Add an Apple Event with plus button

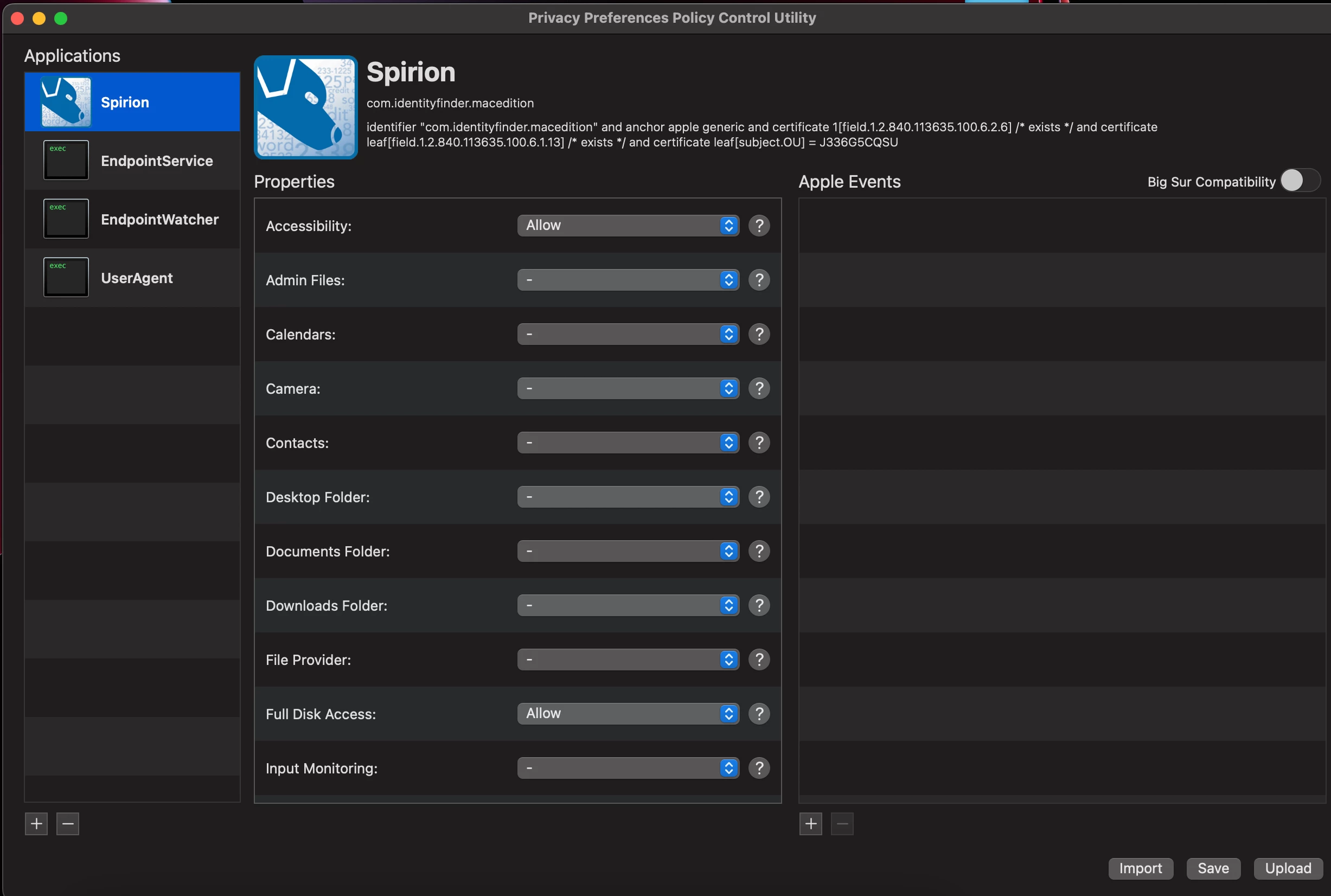[811, 824]
